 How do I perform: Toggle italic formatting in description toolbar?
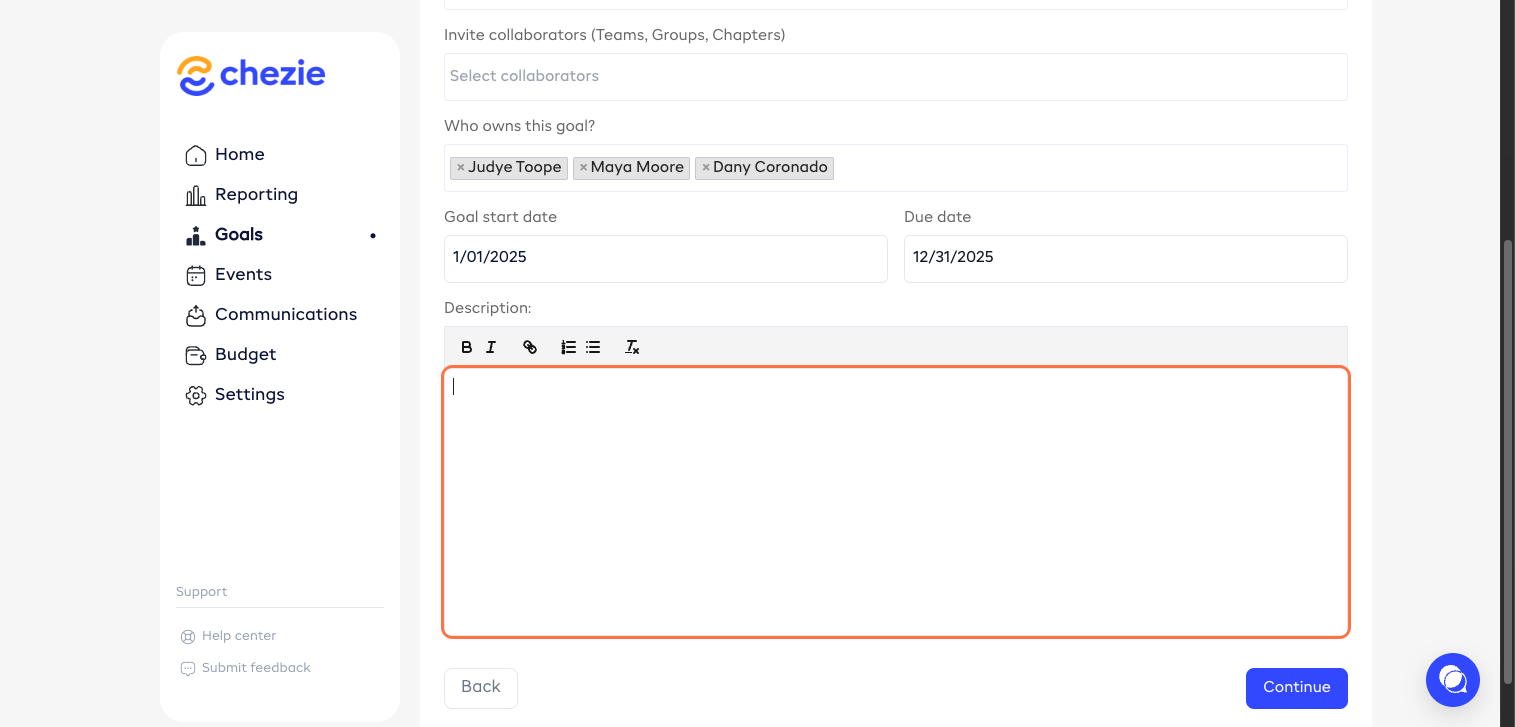click(491, 347)
